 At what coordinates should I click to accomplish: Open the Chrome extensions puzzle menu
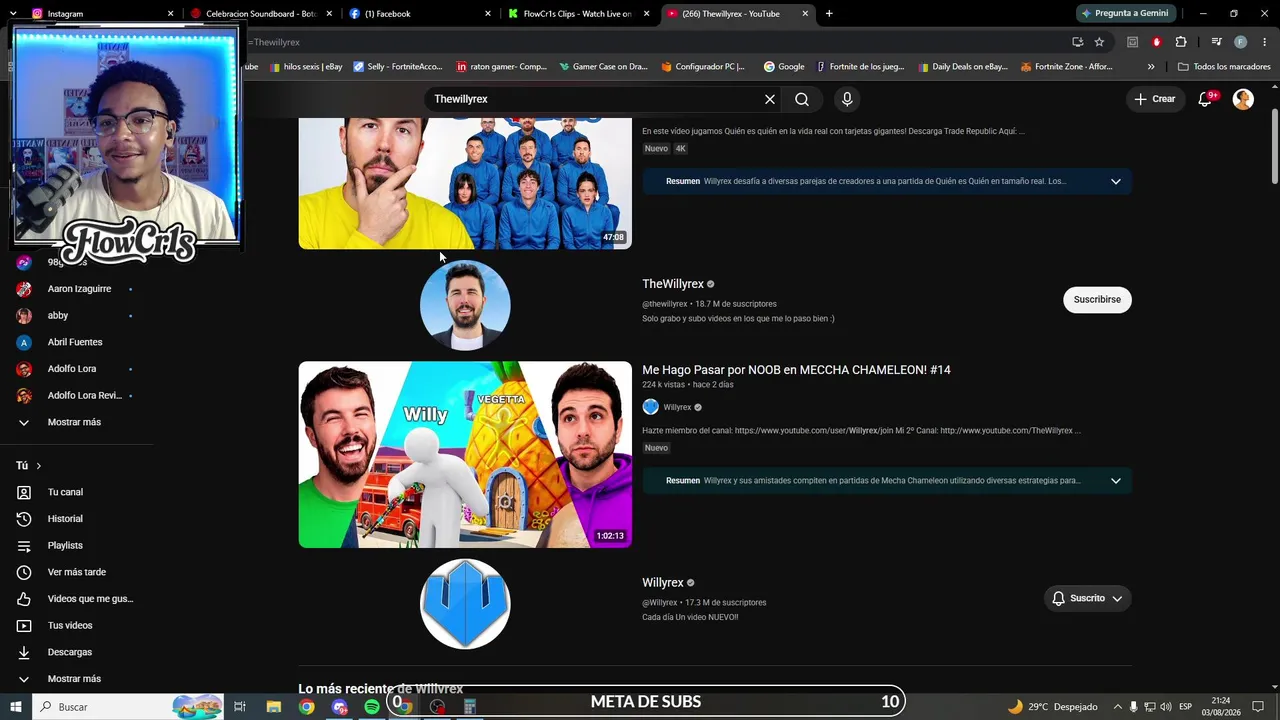coord(1181,42)
